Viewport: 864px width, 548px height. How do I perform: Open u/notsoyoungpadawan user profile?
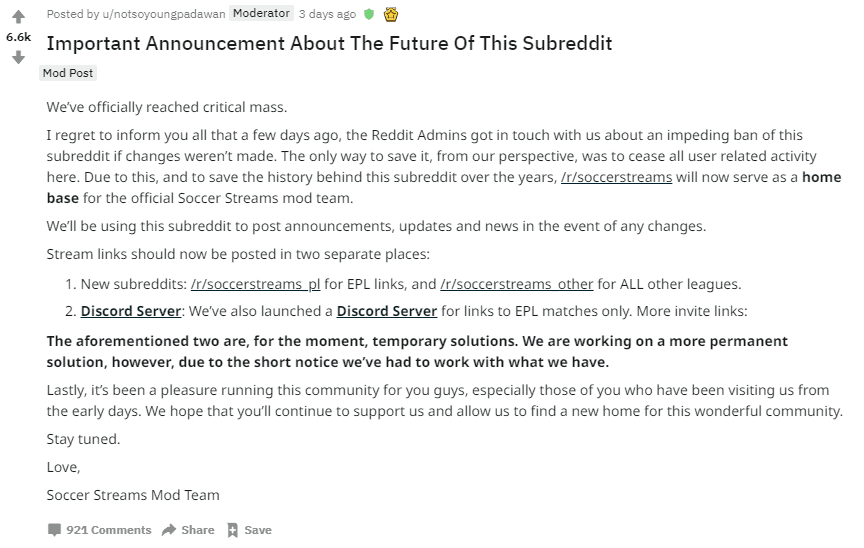[163, 14]
